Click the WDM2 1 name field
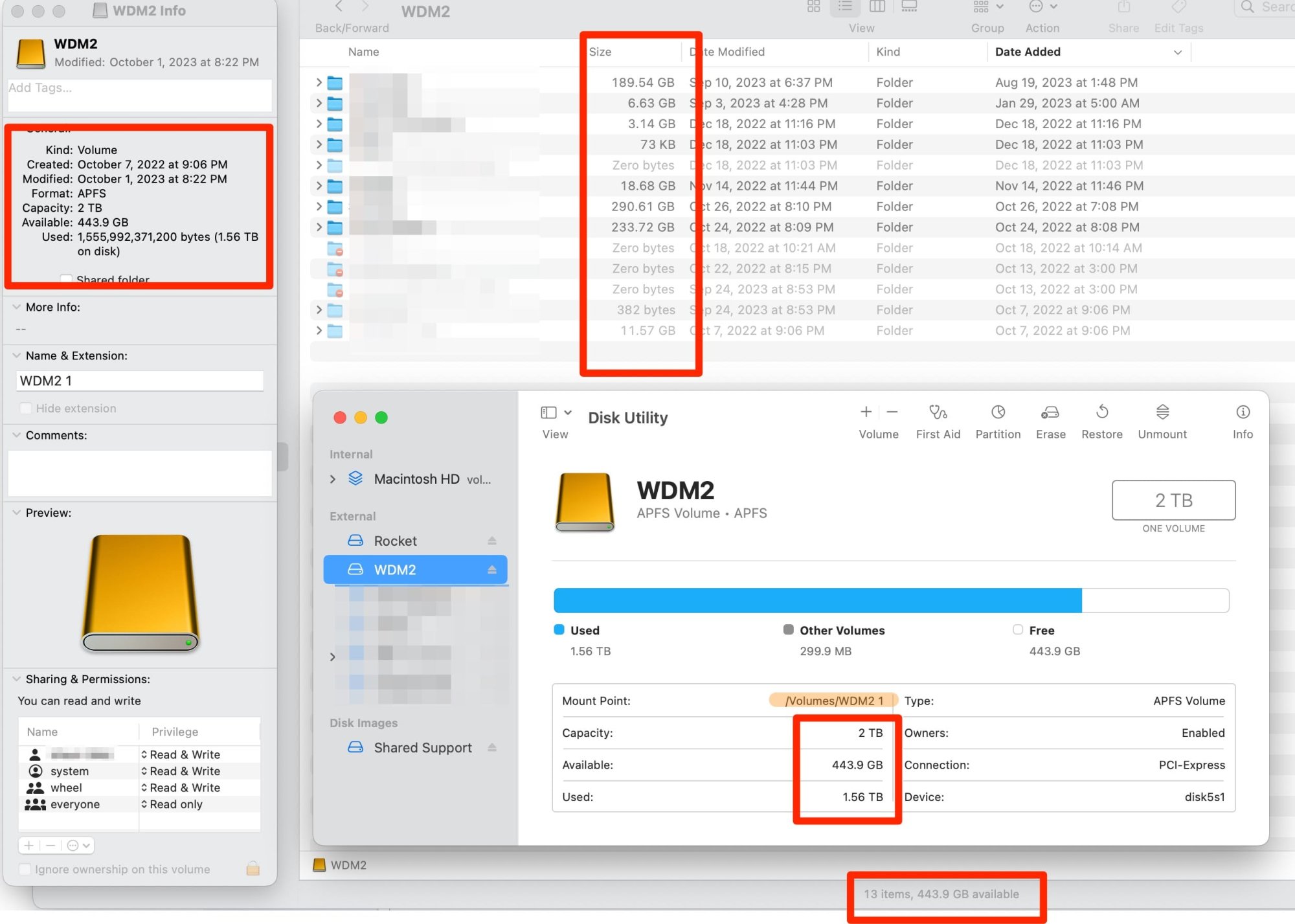This screenshot has height=924, width=1295. (x=139, y=381)
